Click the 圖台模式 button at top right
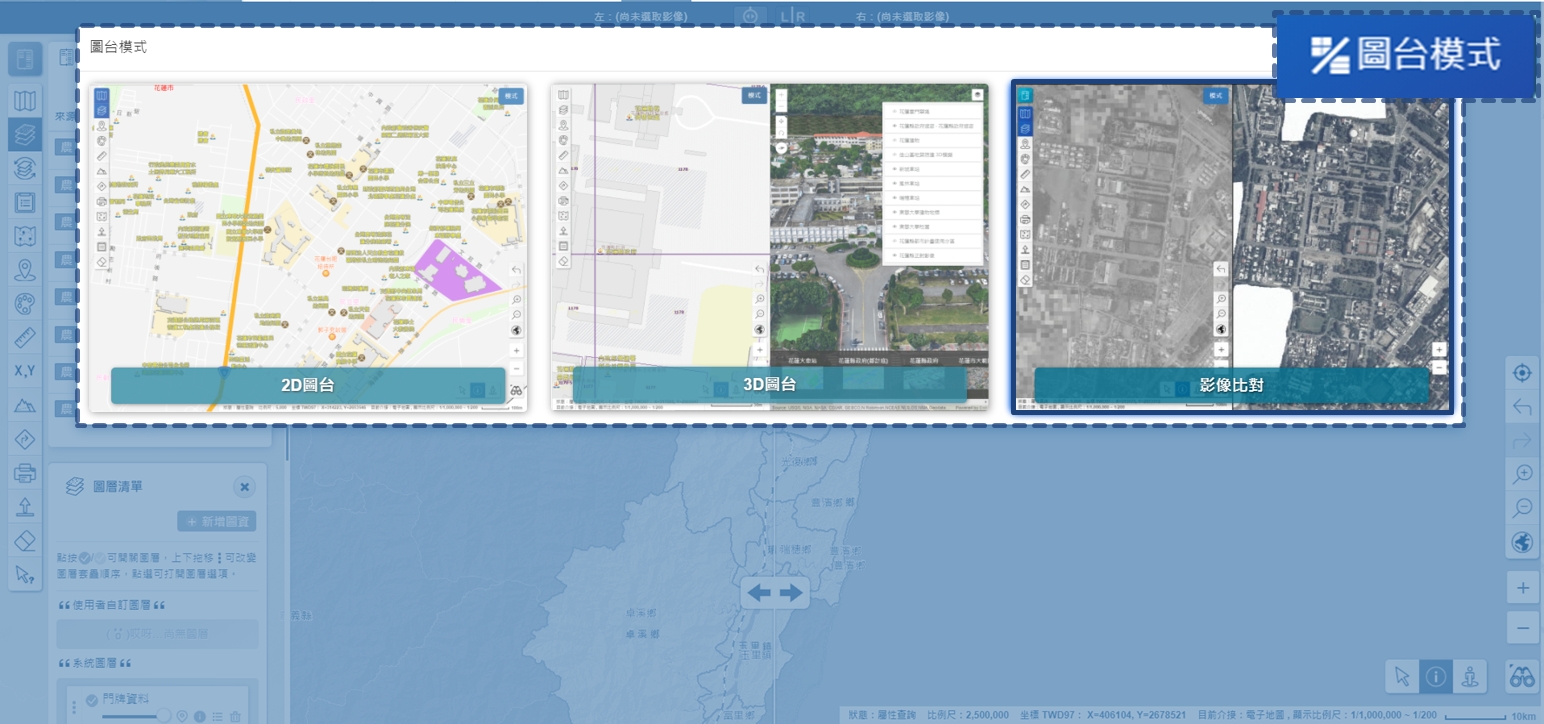1544x724 pixels. coord(1405,55)
